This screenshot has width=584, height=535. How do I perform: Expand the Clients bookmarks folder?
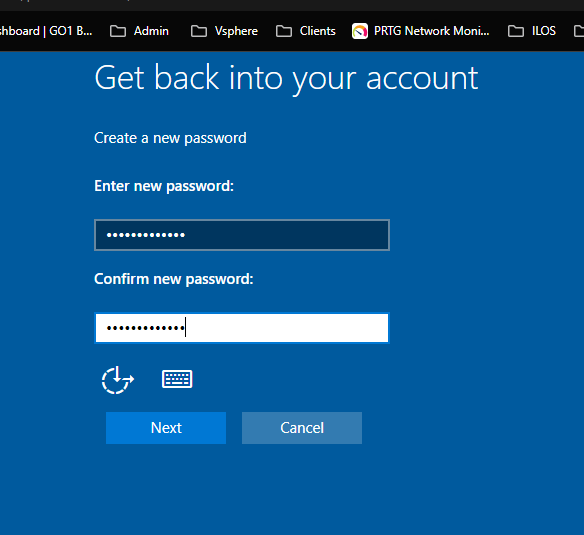point(306,31)
